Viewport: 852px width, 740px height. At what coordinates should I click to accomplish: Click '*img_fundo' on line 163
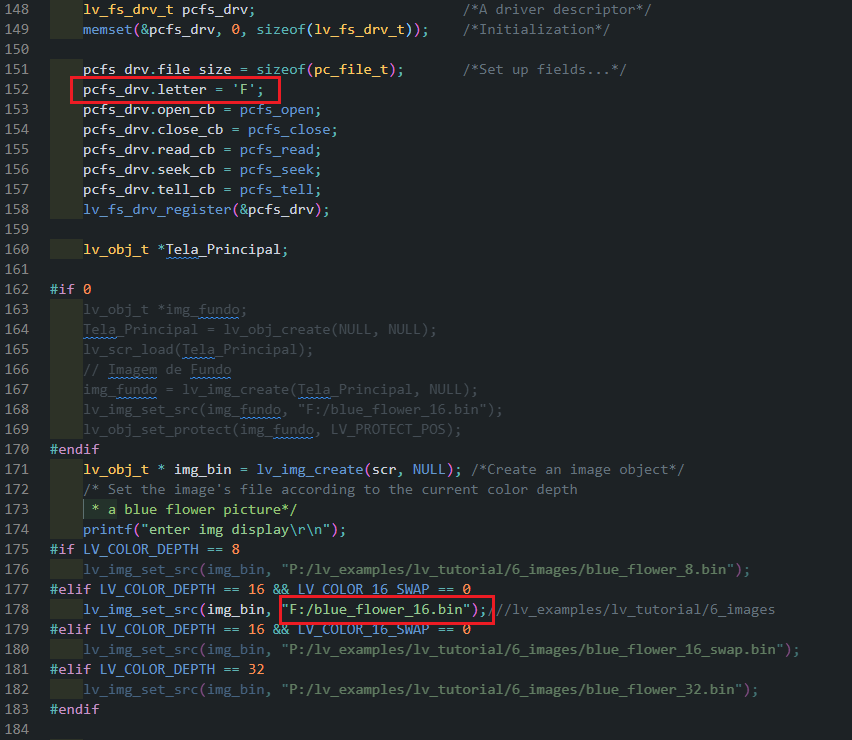pos(198,310)
